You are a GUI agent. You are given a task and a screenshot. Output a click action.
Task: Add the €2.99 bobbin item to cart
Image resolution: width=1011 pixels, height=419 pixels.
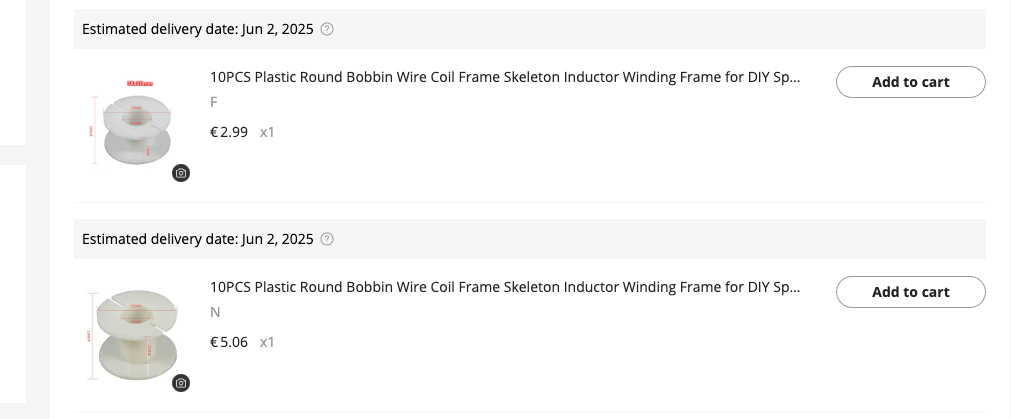click(x=910, y=82)
